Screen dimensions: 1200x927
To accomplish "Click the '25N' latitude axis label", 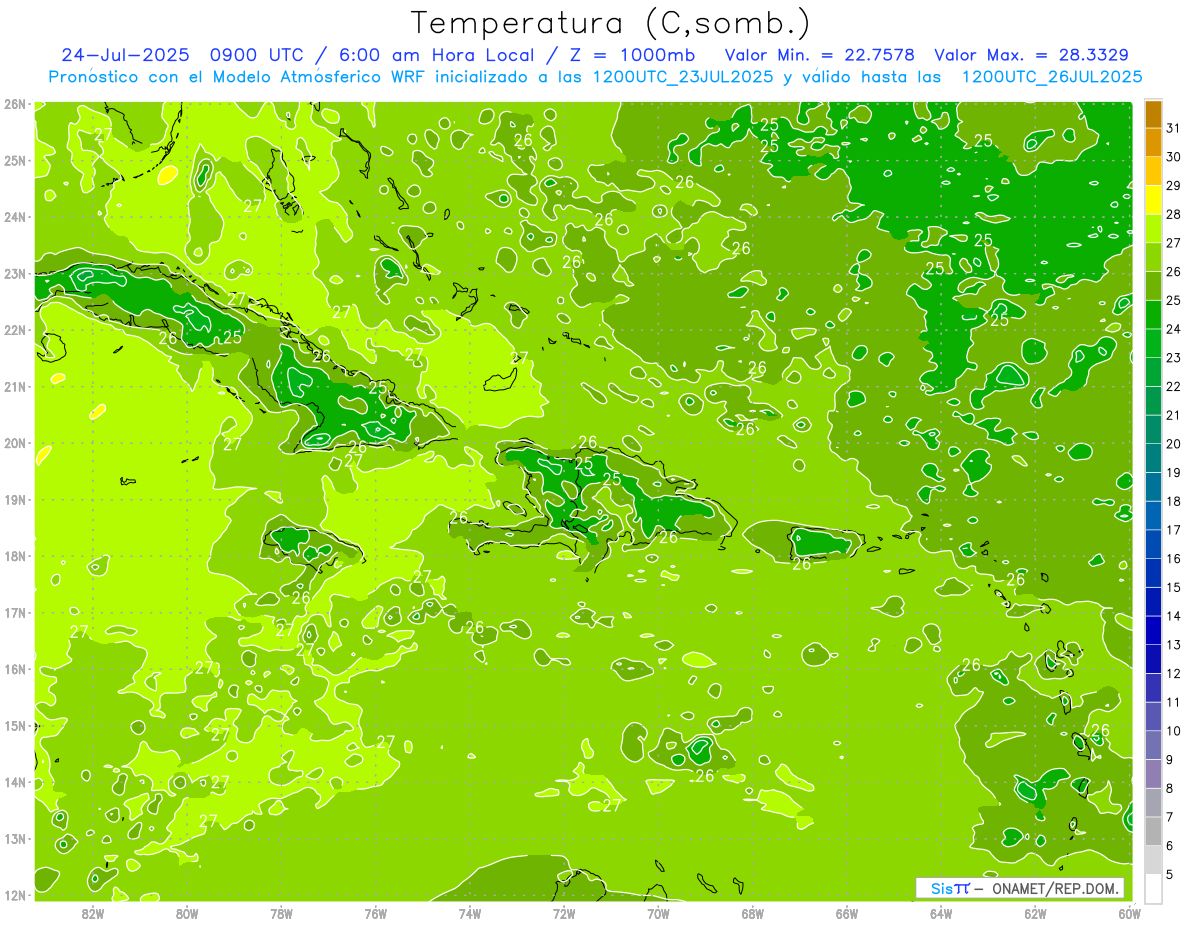I will [15, 161].
